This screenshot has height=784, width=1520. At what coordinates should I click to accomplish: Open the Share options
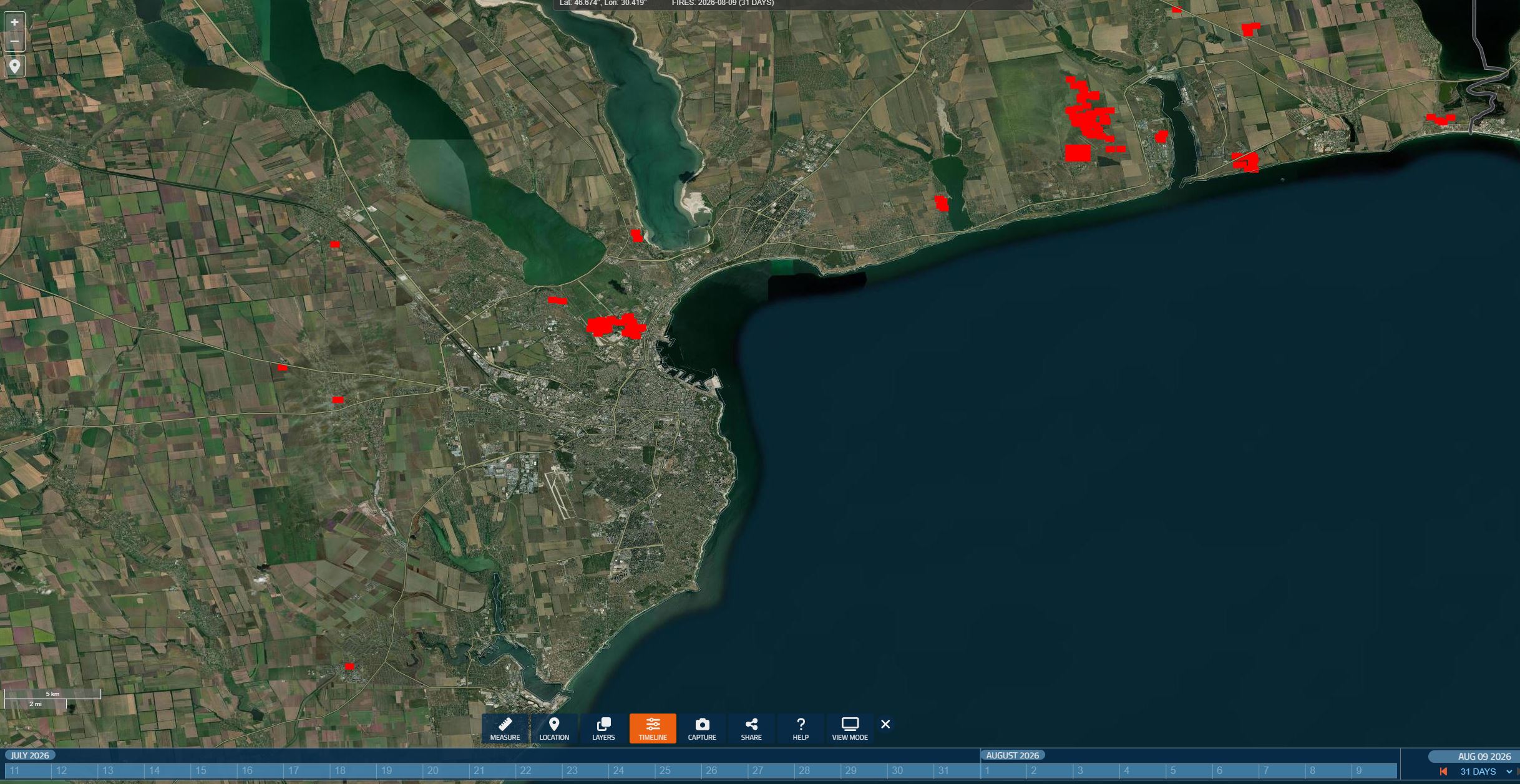(x=751, y=728)
